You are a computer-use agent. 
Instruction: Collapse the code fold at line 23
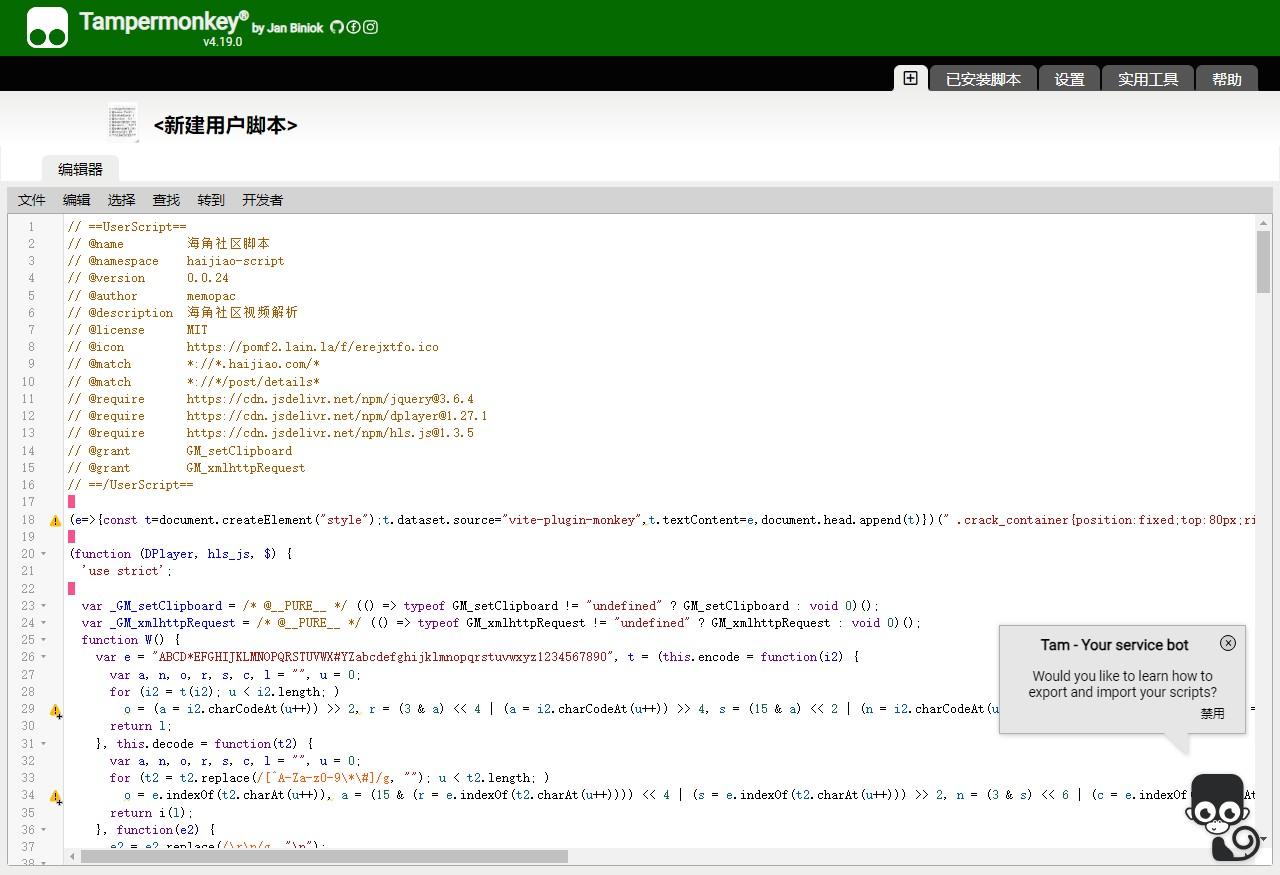point(44,606)
